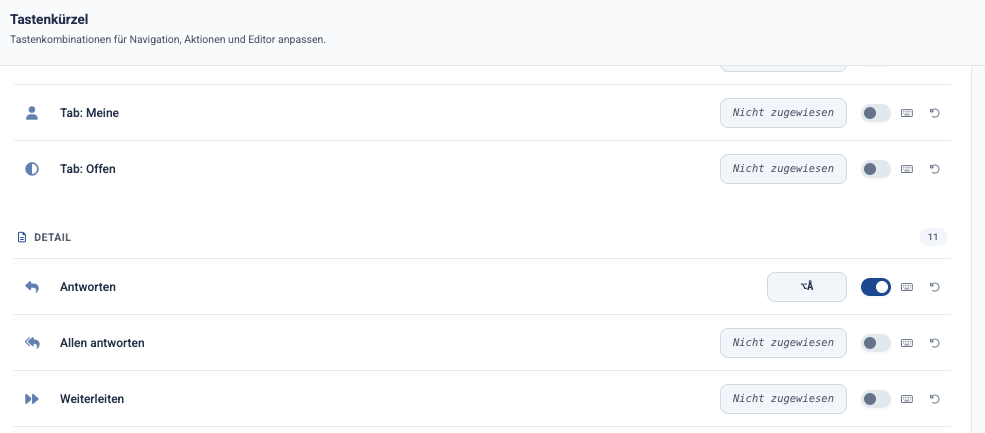
Task: Click the Antworten shortcut key field
Action: [x=807, y=287]
